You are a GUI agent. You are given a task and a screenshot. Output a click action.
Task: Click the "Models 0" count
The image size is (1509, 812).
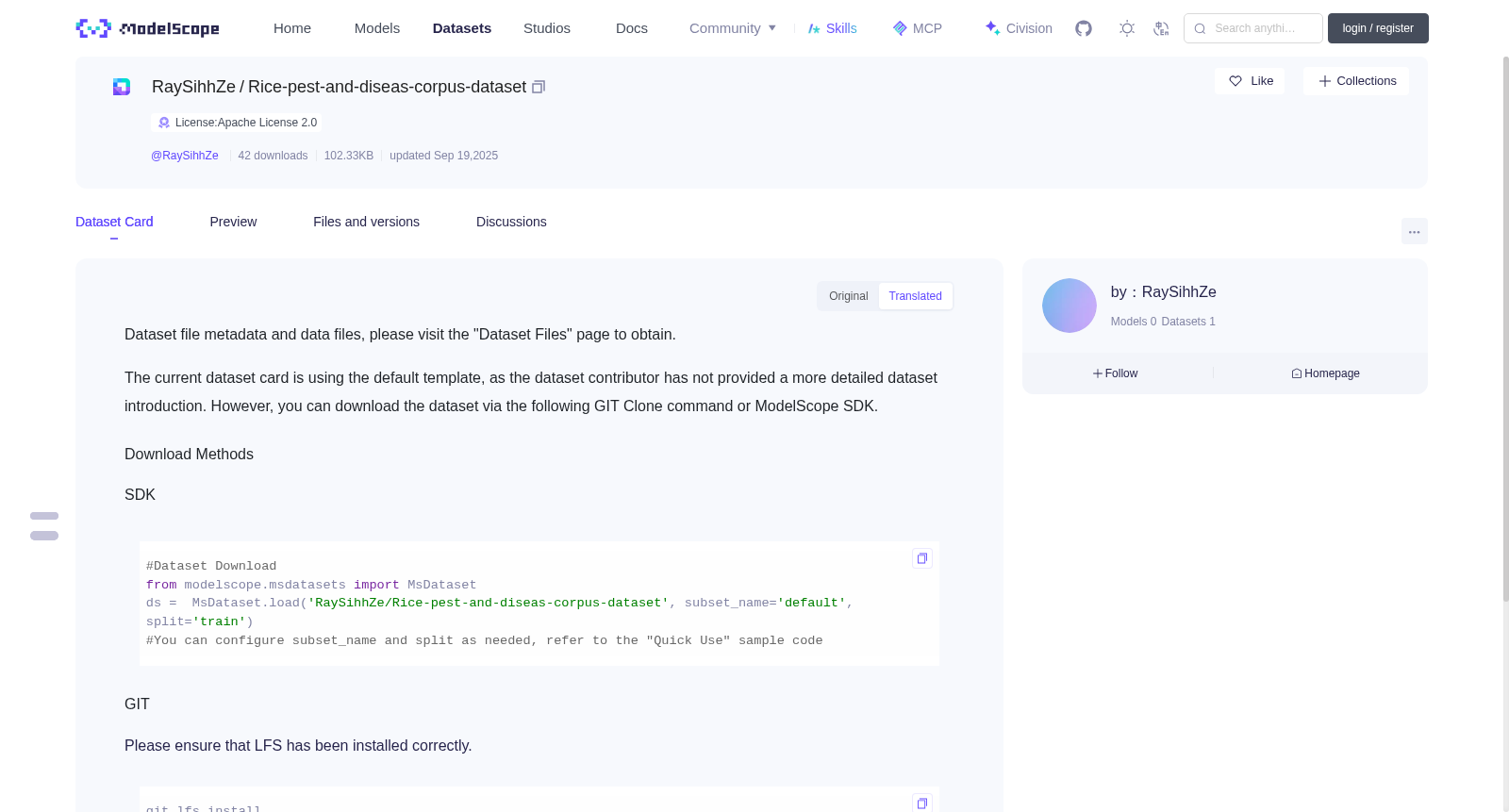[x=1133, y=322]
